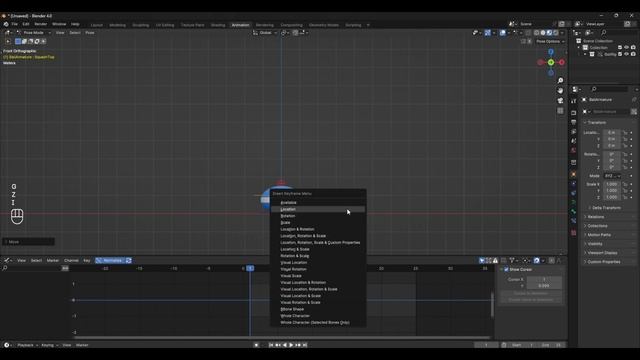Open Global transform orientation dropdown

(x=265, y=33)
